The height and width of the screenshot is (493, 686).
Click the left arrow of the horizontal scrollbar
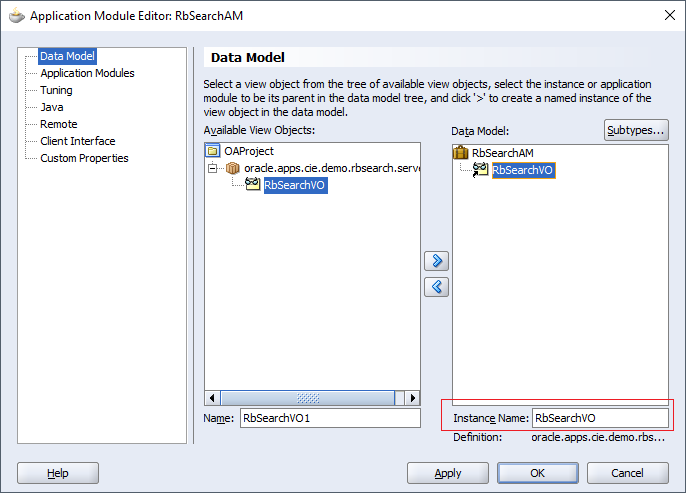point(213,398)
